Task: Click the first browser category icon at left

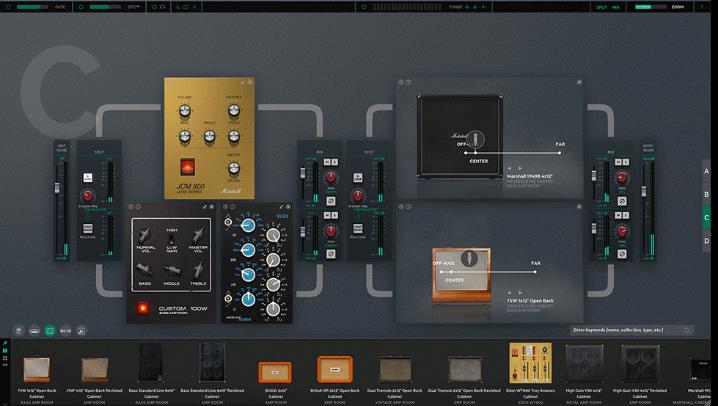Action: click(x=19, y=330)
